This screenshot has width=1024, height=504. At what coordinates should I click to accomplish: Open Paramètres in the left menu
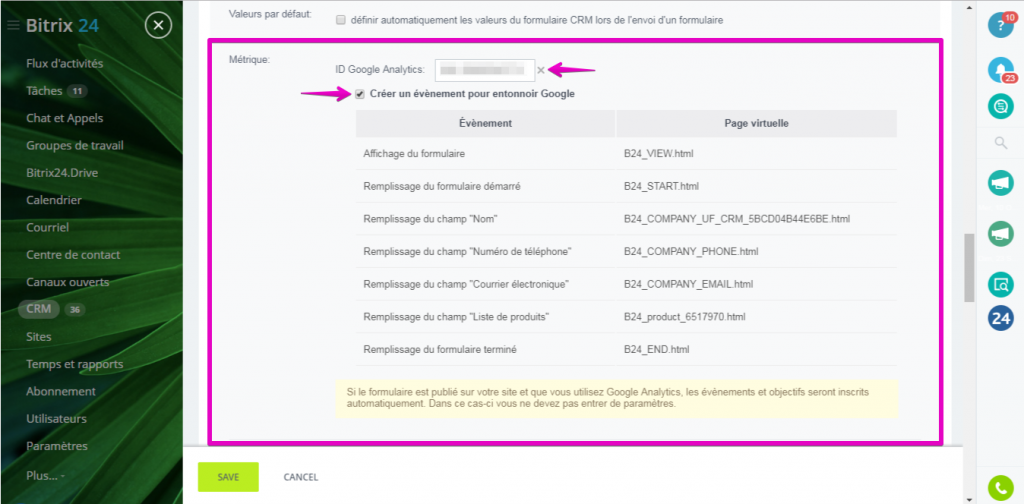coord(57,447)
